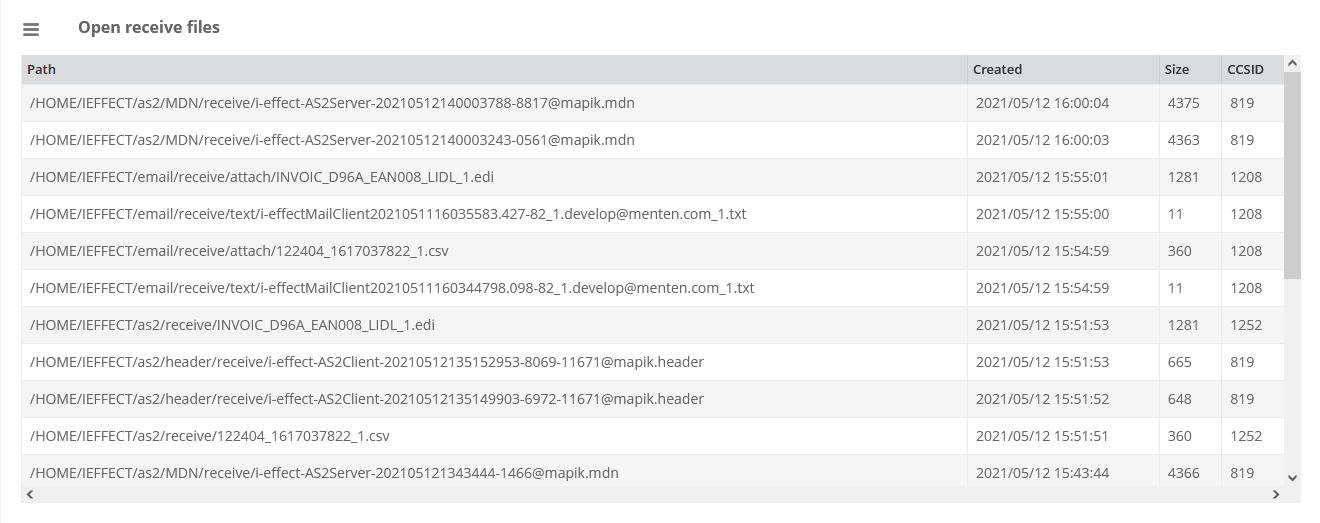Image resolution: width=1320 pixels, height=523 pixels.
Task: Select the MailClient 035583.427-82_1 txt row
Action: click(x=388, y=214)
